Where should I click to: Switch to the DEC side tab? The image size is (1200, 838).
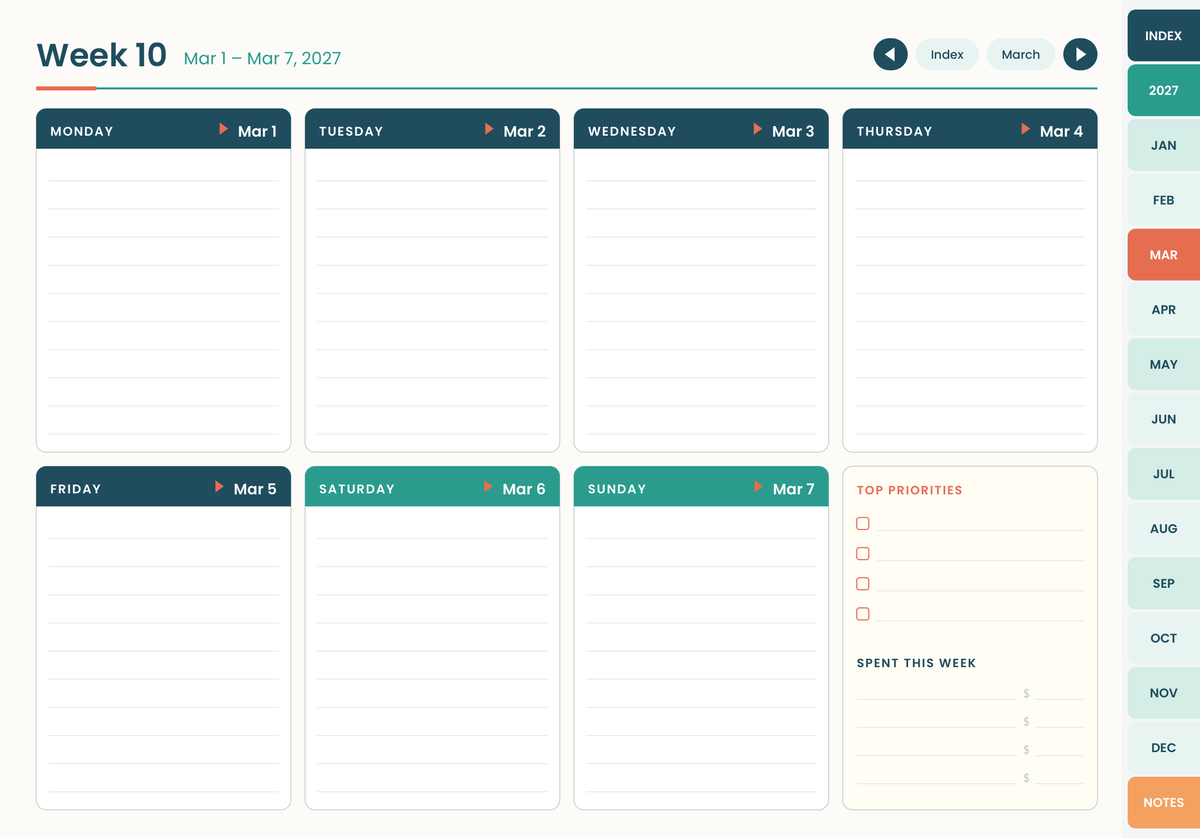(x=1164, y=747)
